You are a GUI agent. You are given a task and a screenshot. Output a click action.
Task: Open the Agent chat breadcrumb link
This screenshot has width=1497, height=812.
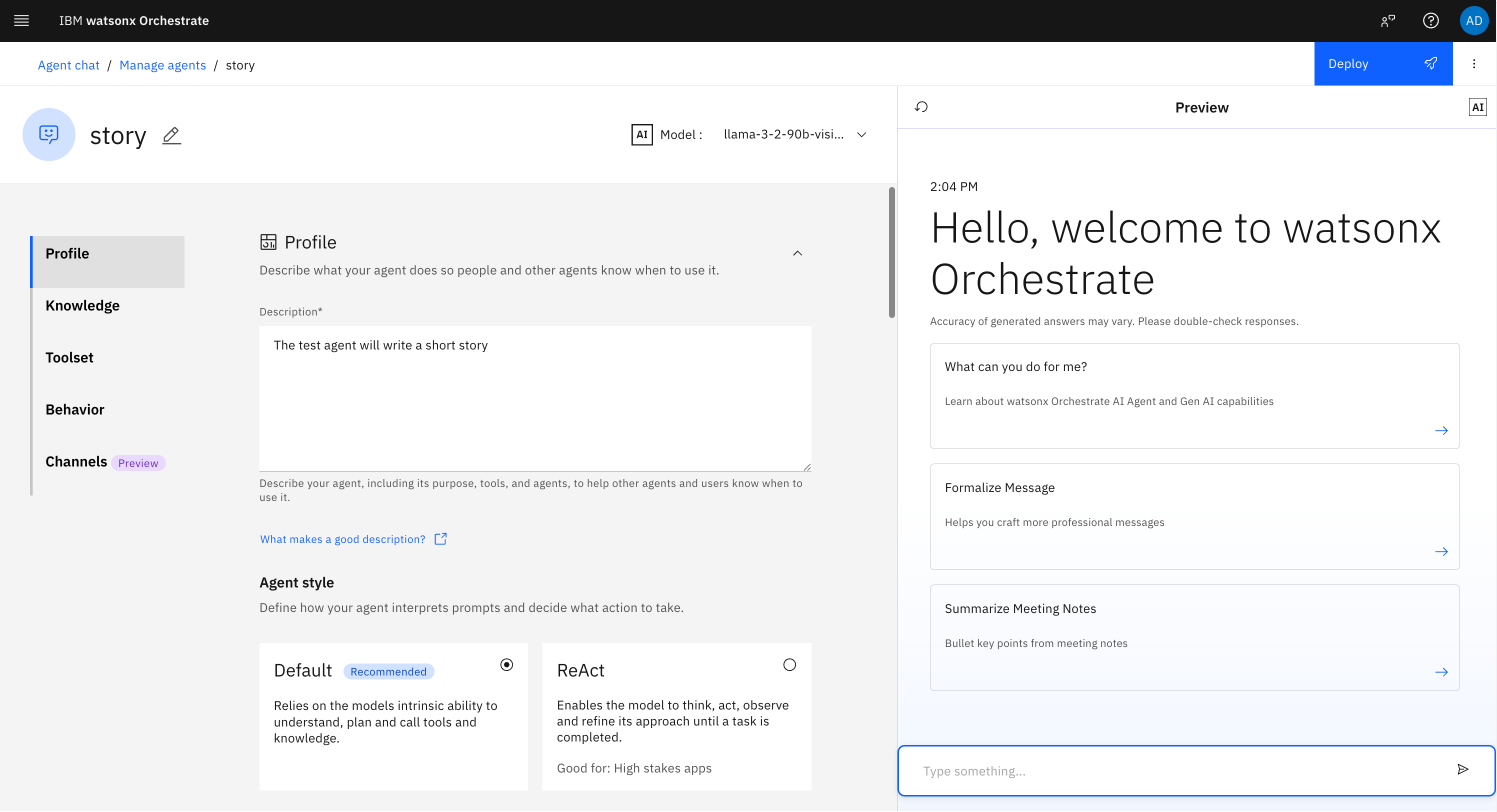point(69,65)
